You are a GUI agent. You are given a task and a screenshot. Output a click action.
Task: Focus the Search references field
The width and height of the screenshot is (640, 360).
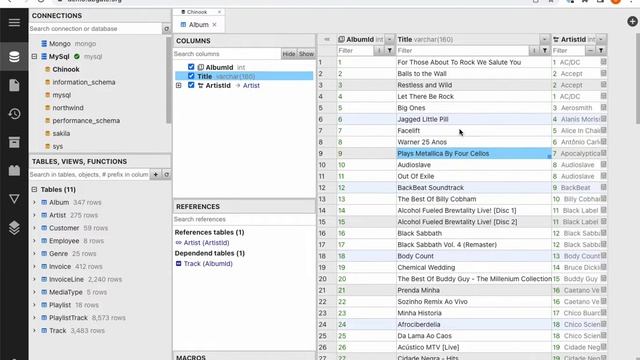click(244, 219)
